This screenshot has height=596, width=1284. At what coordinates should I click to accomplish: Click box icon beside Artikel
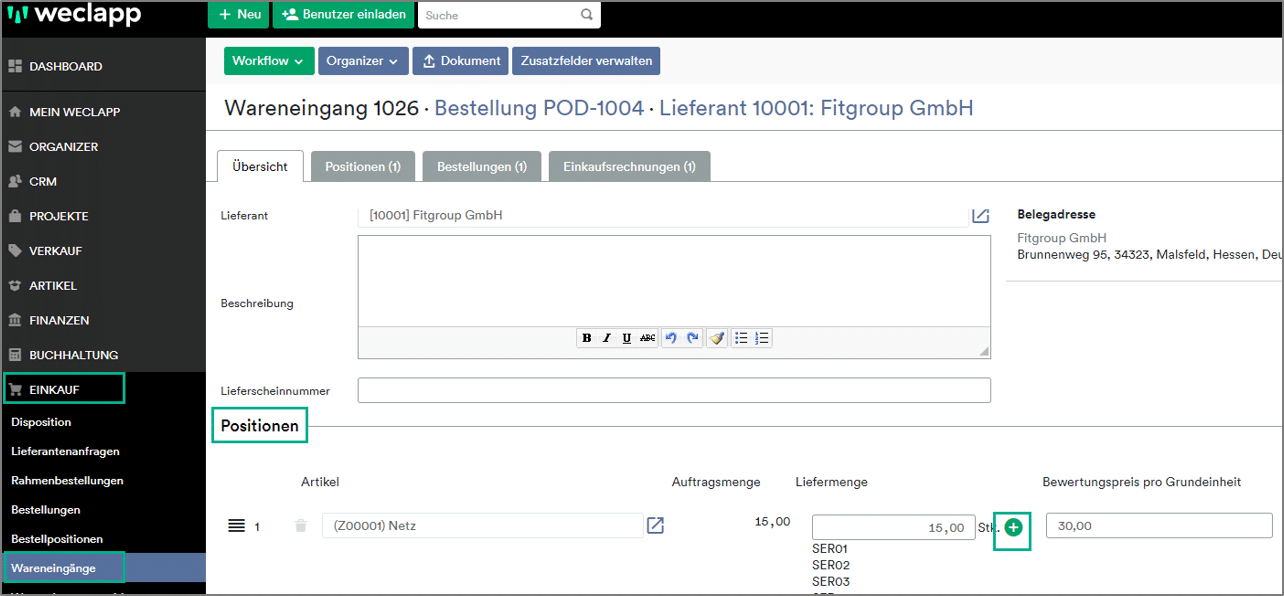point(15,285)
